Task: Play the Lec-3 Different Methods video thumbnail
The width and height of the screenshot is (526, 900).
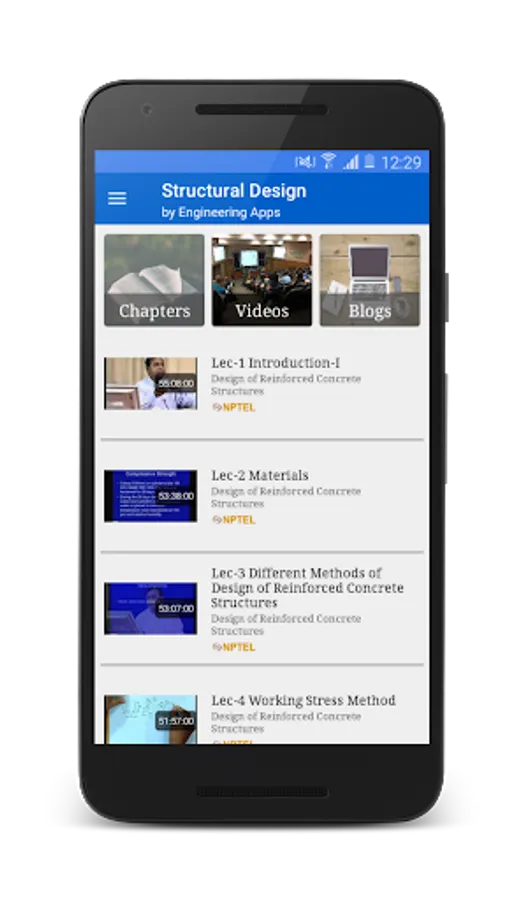Action: 150,608
